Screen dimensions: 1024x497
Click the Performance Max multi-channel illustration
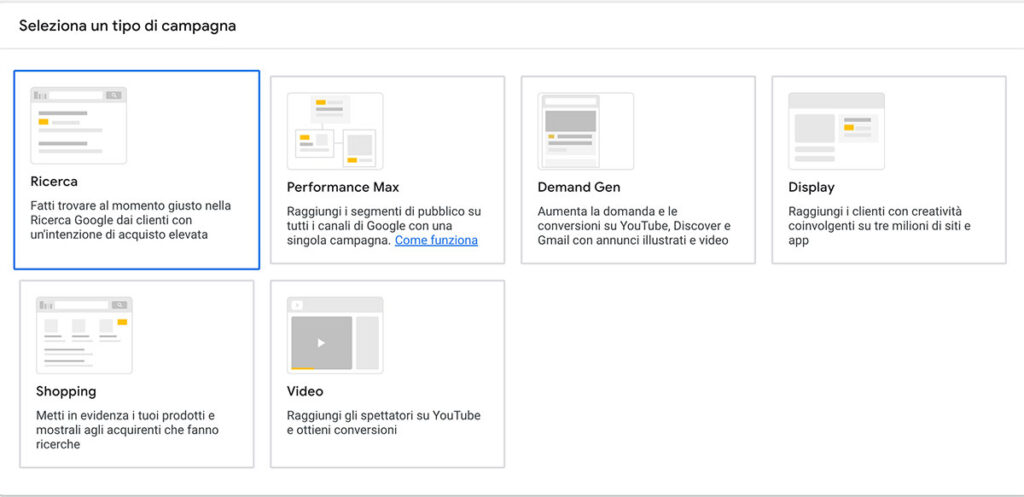pyautogui.click(x=334, y=130)
